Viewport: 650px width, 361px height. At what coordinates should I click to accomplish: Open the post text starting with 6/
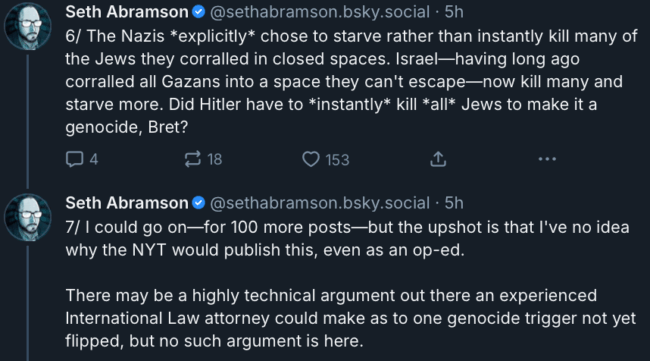click(x=351, y=82)
